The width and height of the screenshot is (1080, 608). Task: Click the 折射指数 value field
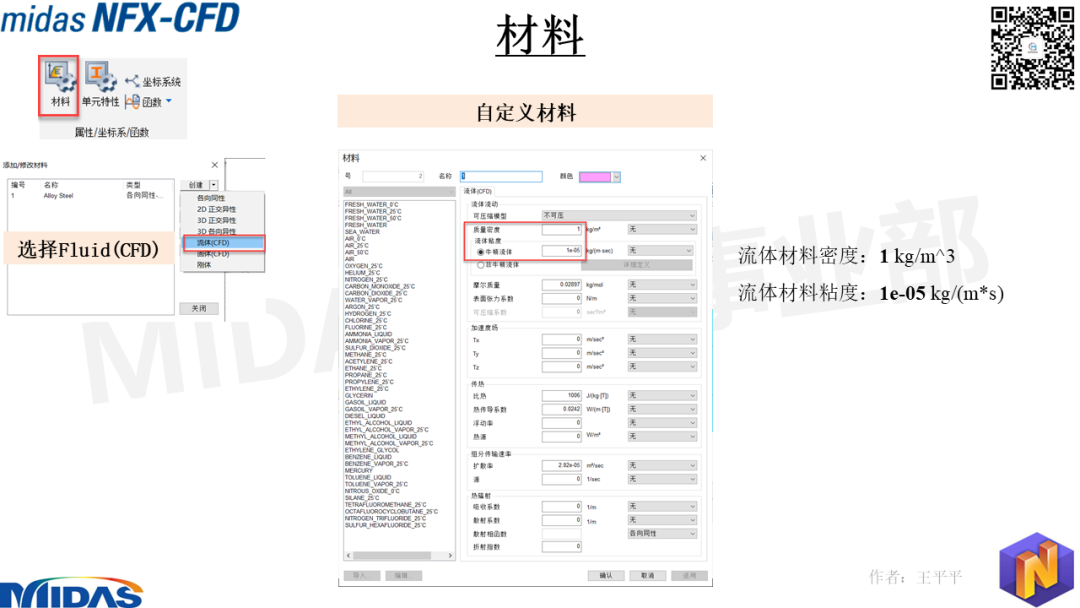click(x=561, y=547)
